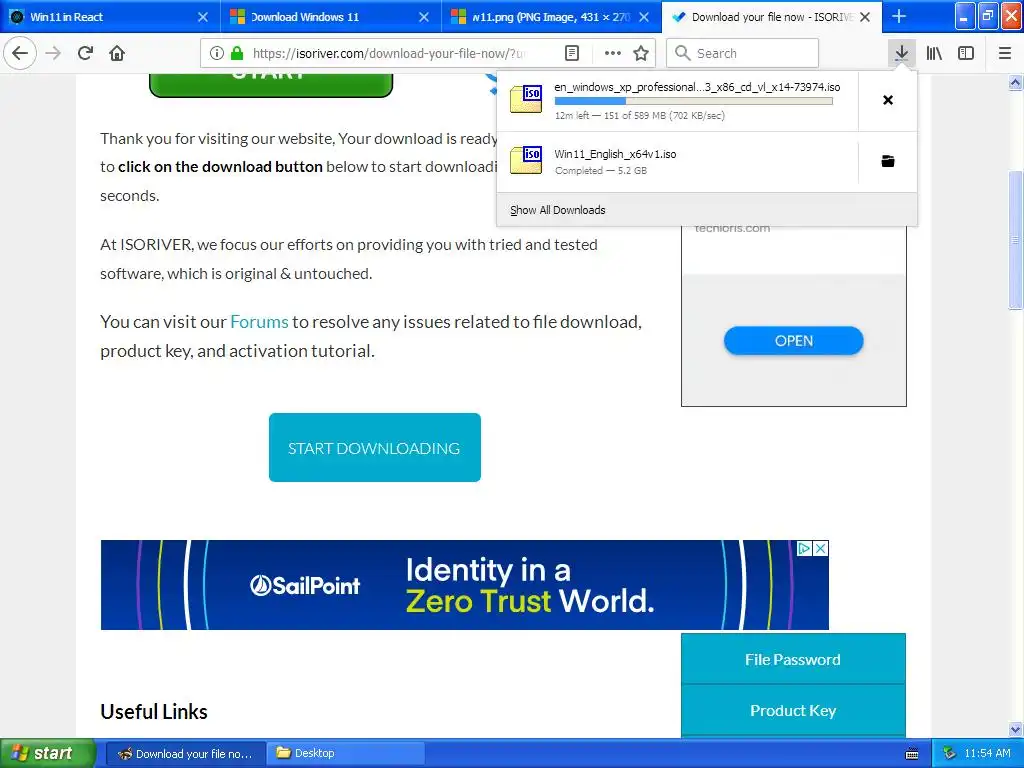
Task: Click the SailPoint Zero Trust ad banner
Action: 464,585
